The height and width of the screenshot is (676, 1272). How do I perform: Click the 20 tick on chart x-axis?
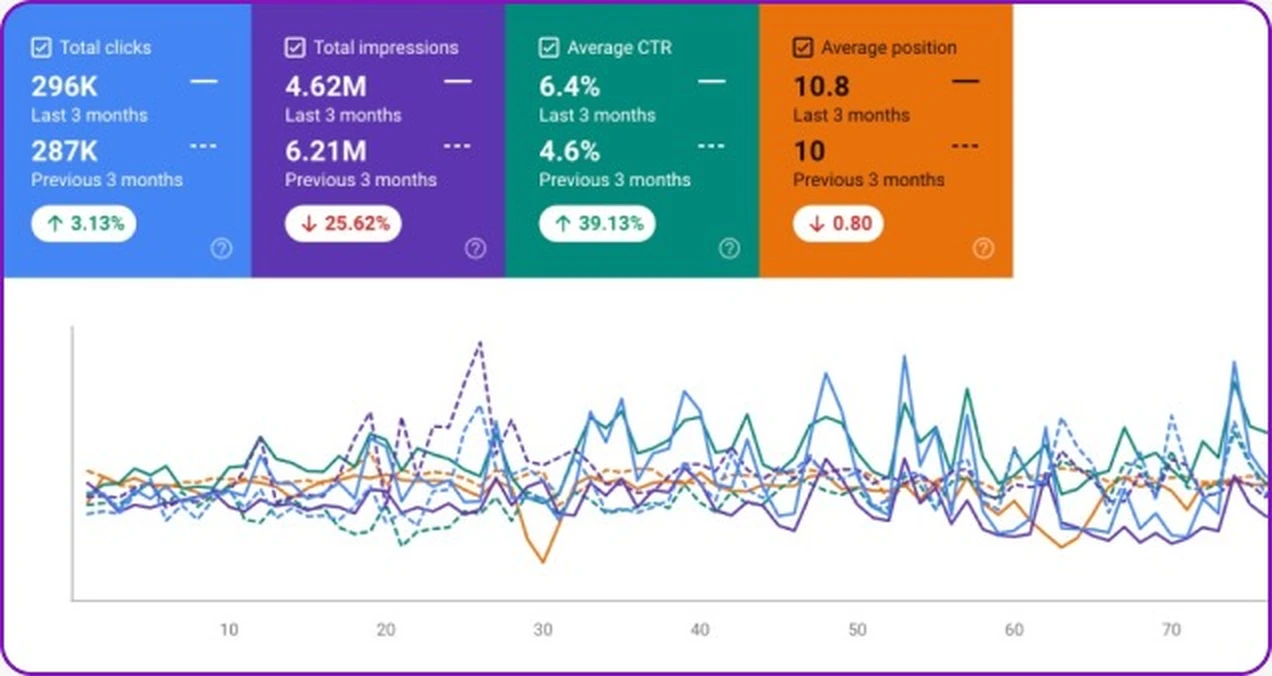(x=386, y=630)
